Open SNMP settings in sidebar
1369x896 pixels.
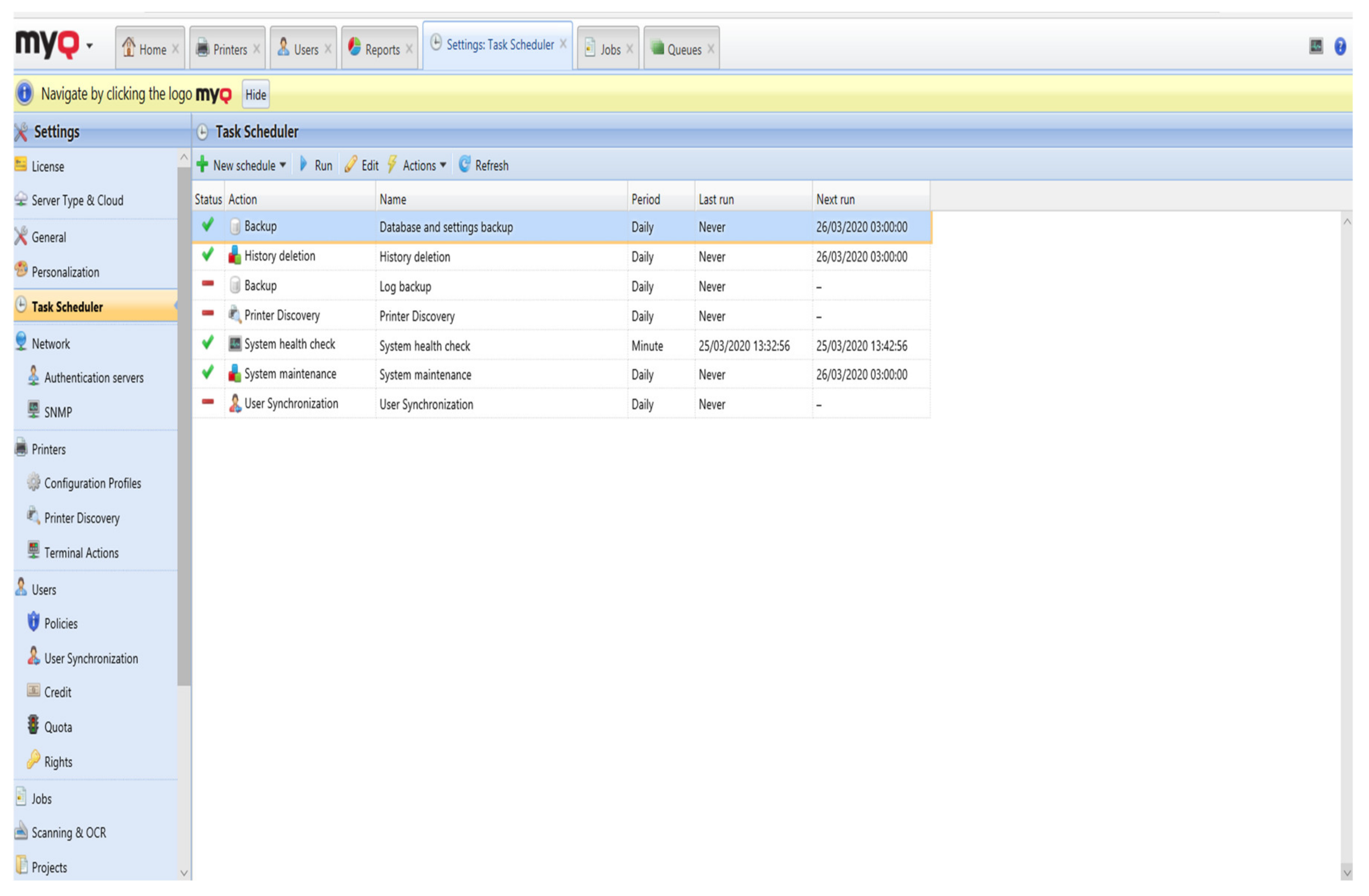pyautogui.click(x=57, y=412)
